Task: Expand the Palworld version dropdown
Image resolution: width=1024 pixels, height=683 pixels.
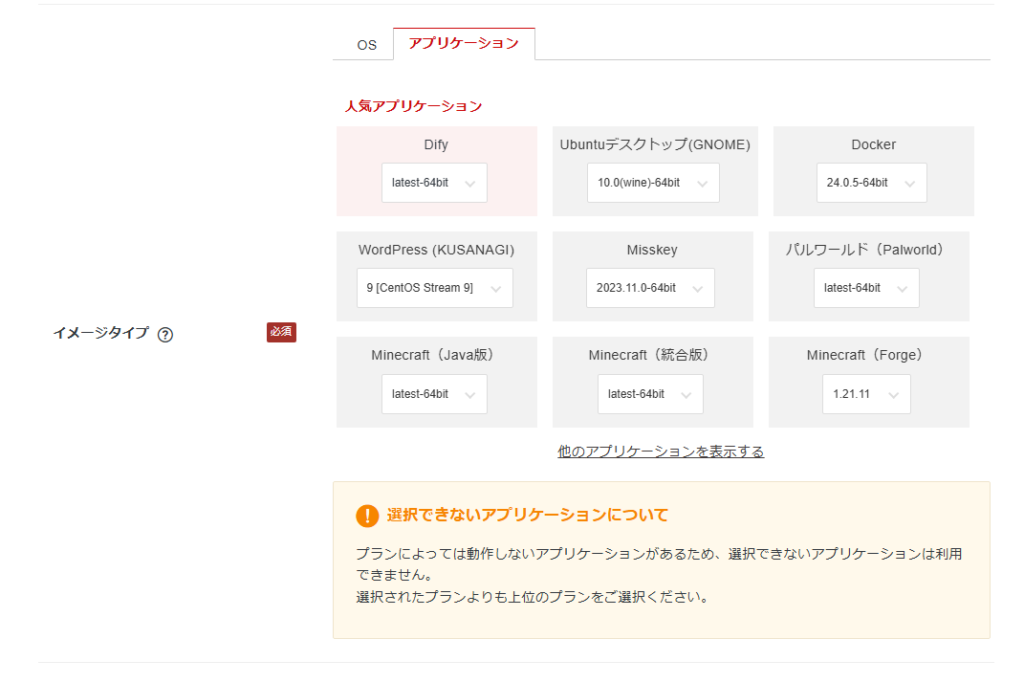Action: pyautogui.click(x=866, y=288)
